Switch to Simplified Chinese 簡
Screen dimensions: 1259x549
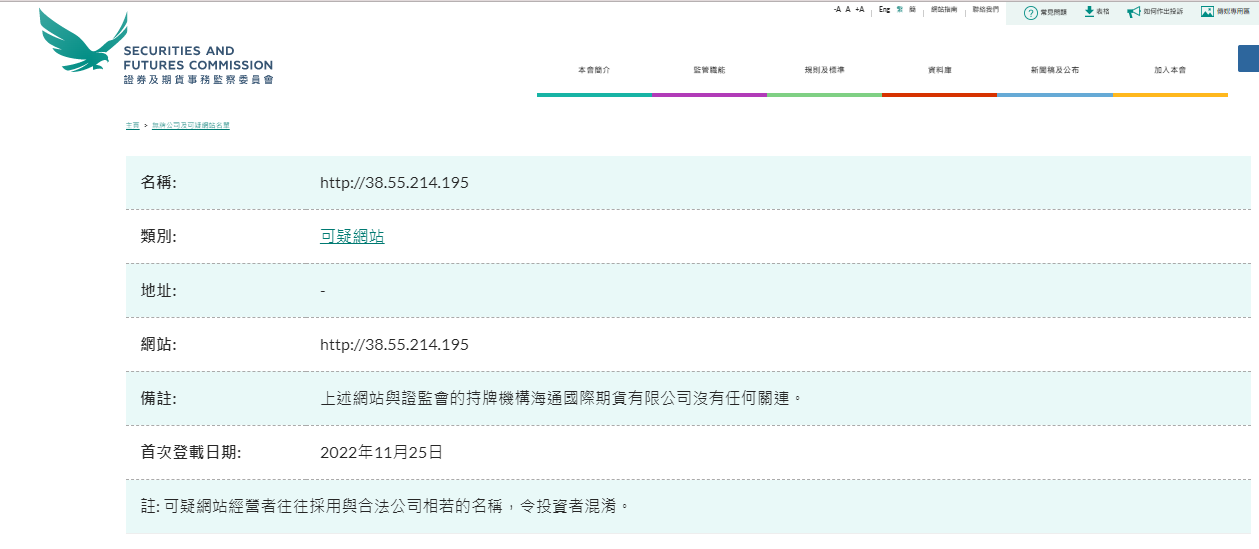click(x=912, y=9)
